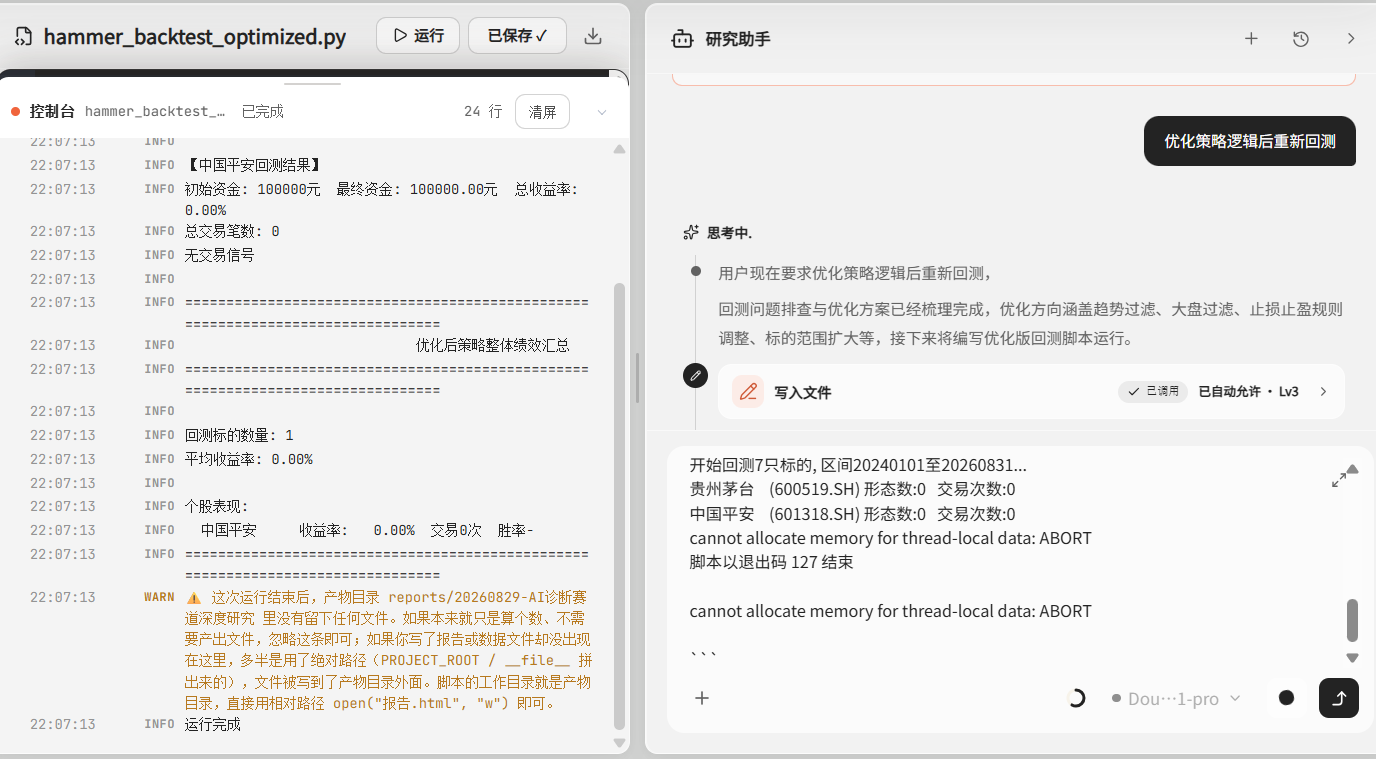Send the message with the arrow button
The height and width of the screenshot is (759, 1376).
pyautogui.click(x=1339, y=698)
